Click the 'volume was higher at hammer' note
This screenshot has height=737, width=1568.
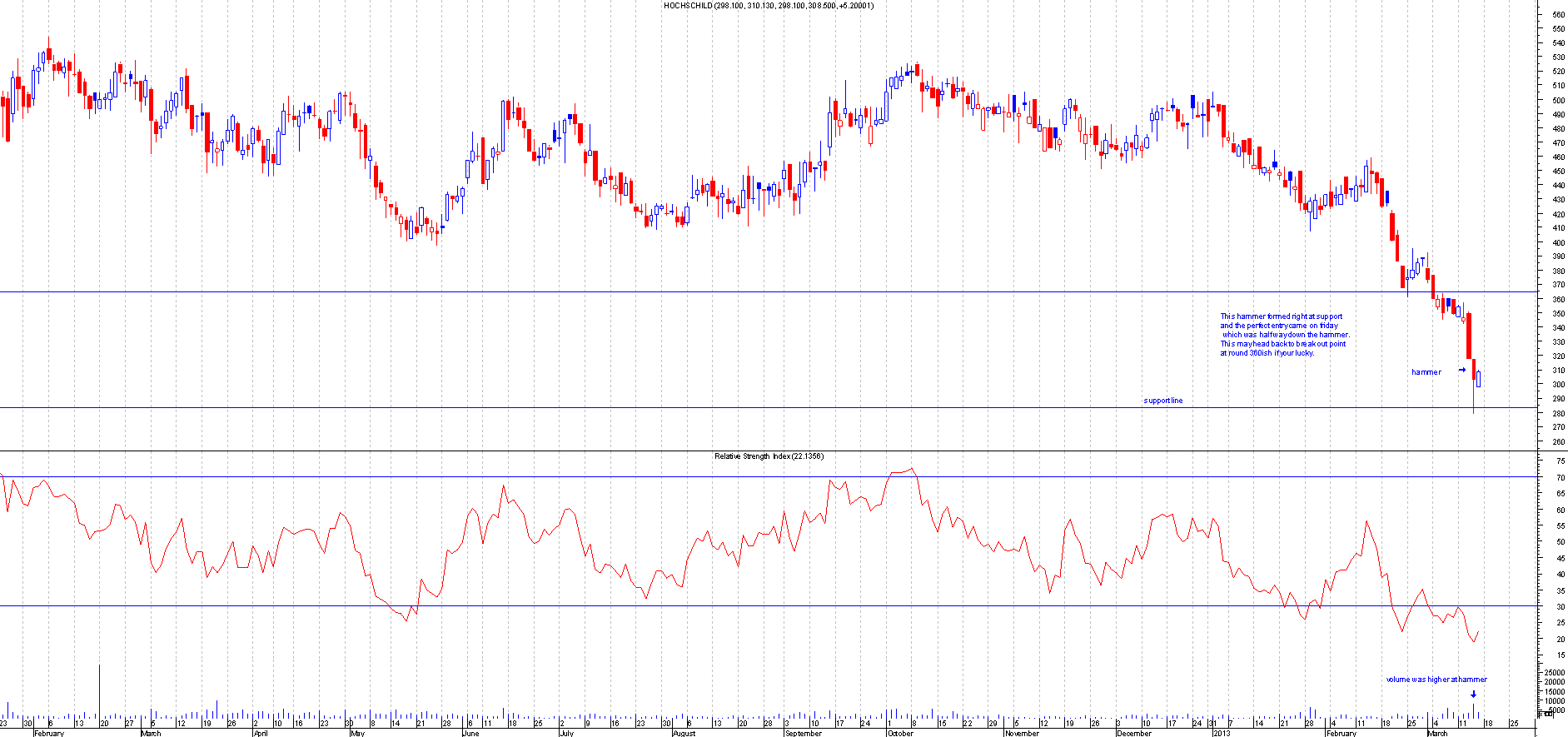pos(1436,680)
